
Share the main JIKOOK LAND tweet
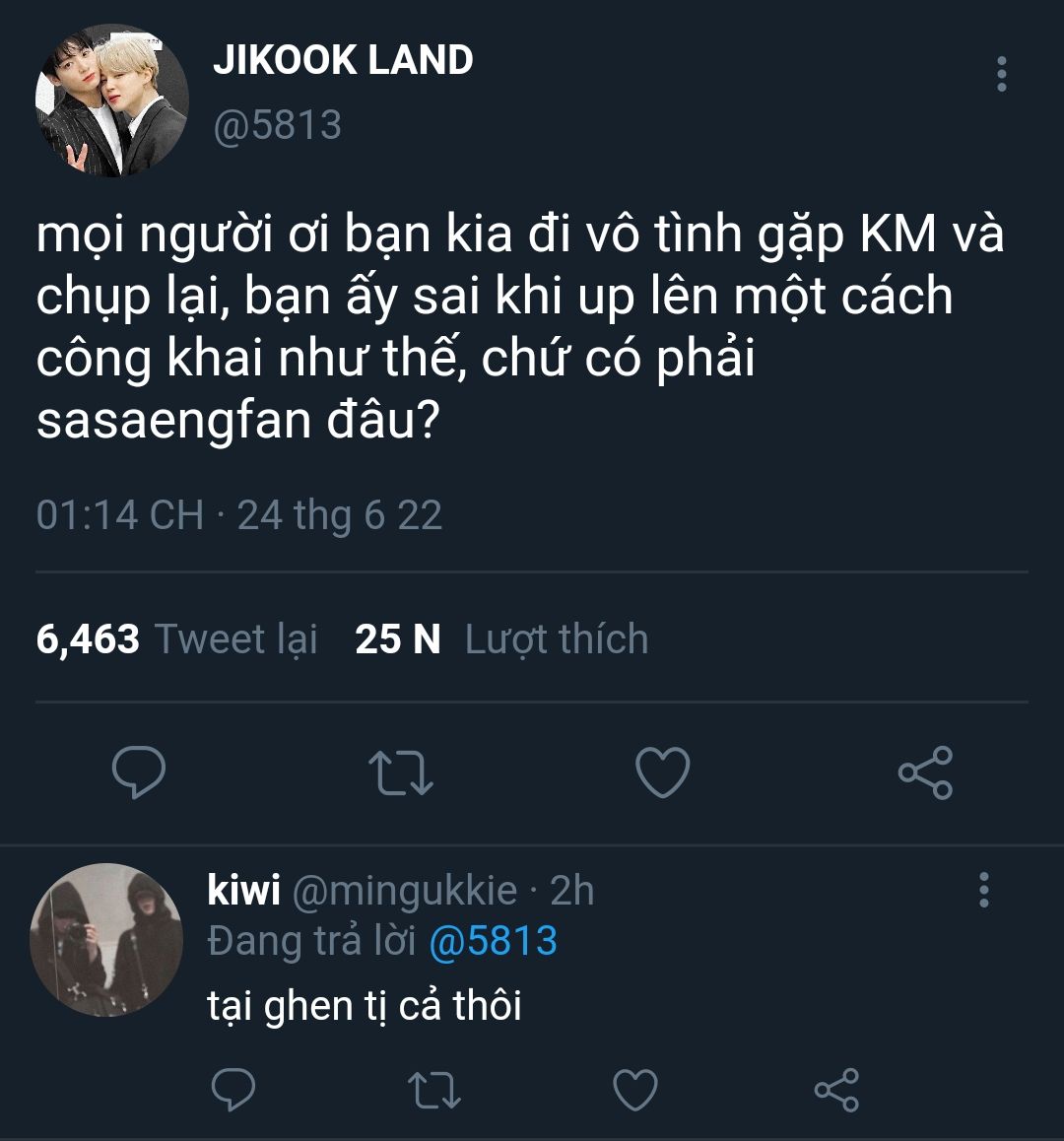pos(925,772)
